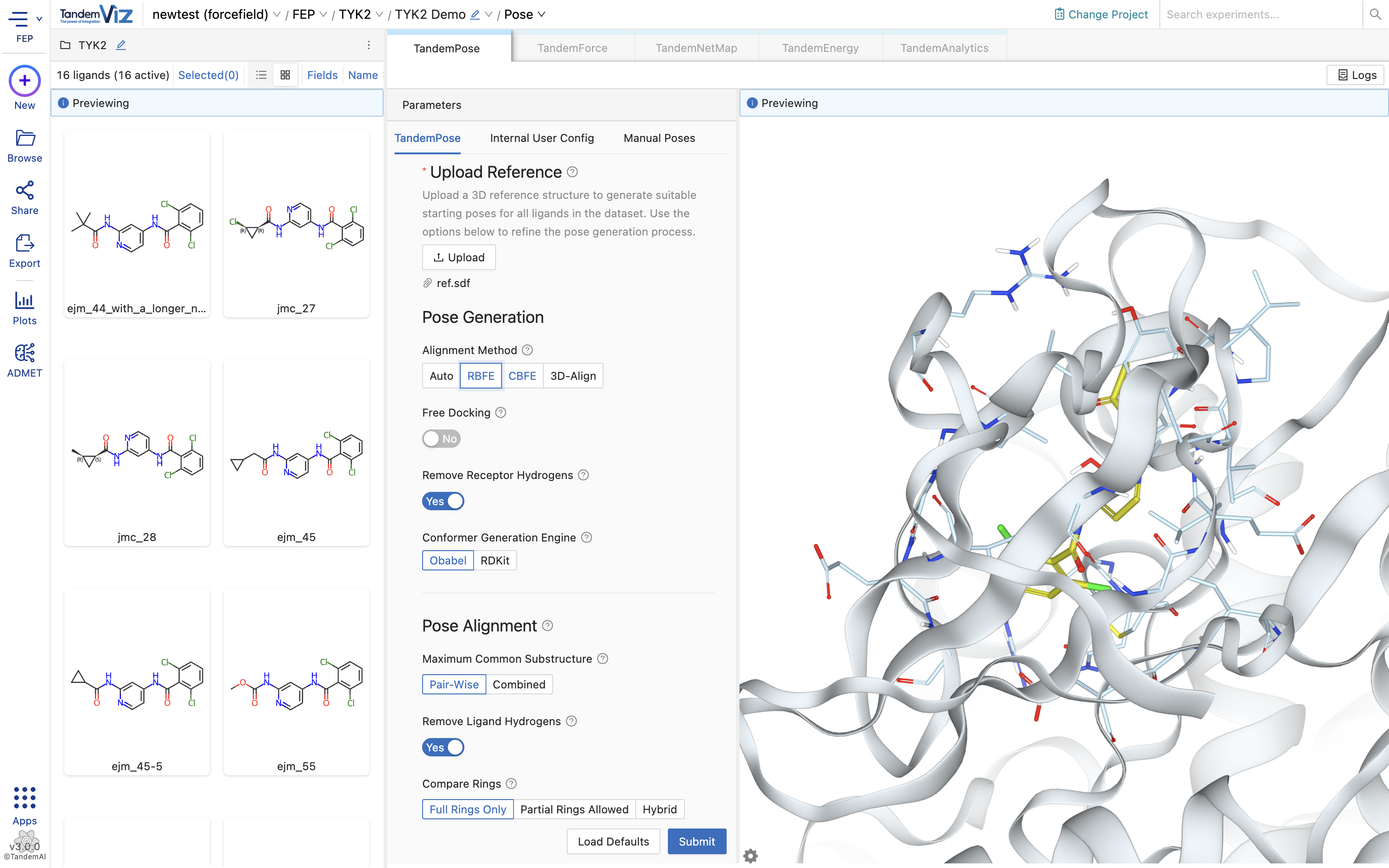Image resolution: width=1389 pixels, height=868 pixels.
Task: Toggle Free Docking switch
Action: (x=441, y=439)
